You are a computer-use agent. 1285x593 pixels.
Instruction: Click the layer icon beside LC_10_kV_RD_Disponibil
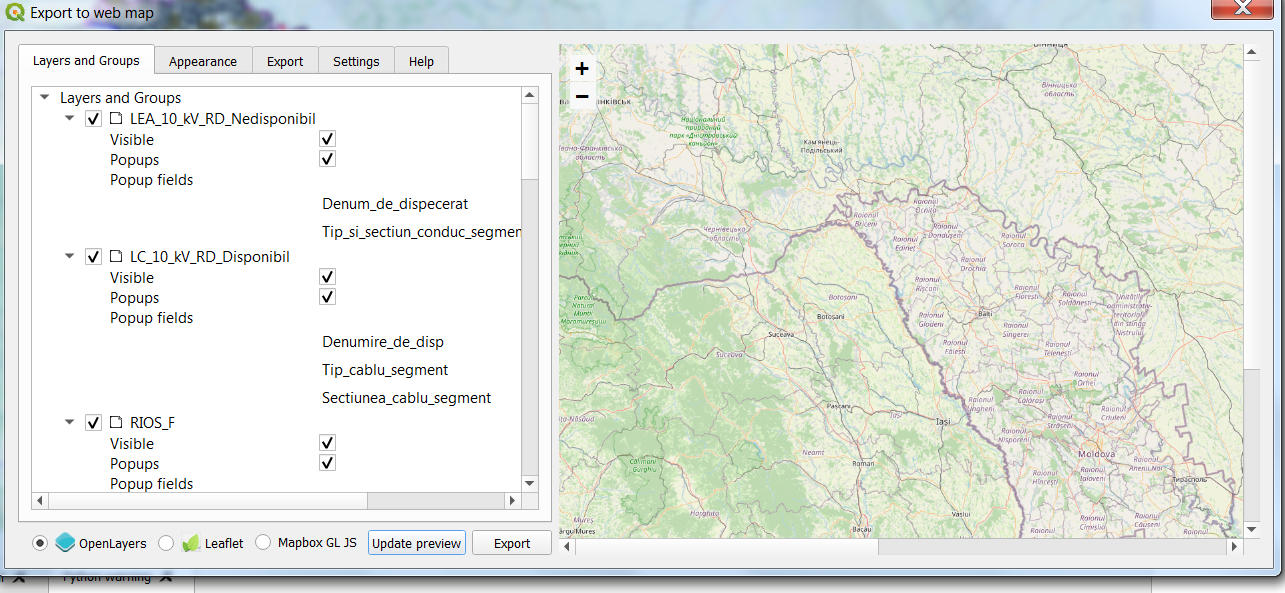pos(116,257)
